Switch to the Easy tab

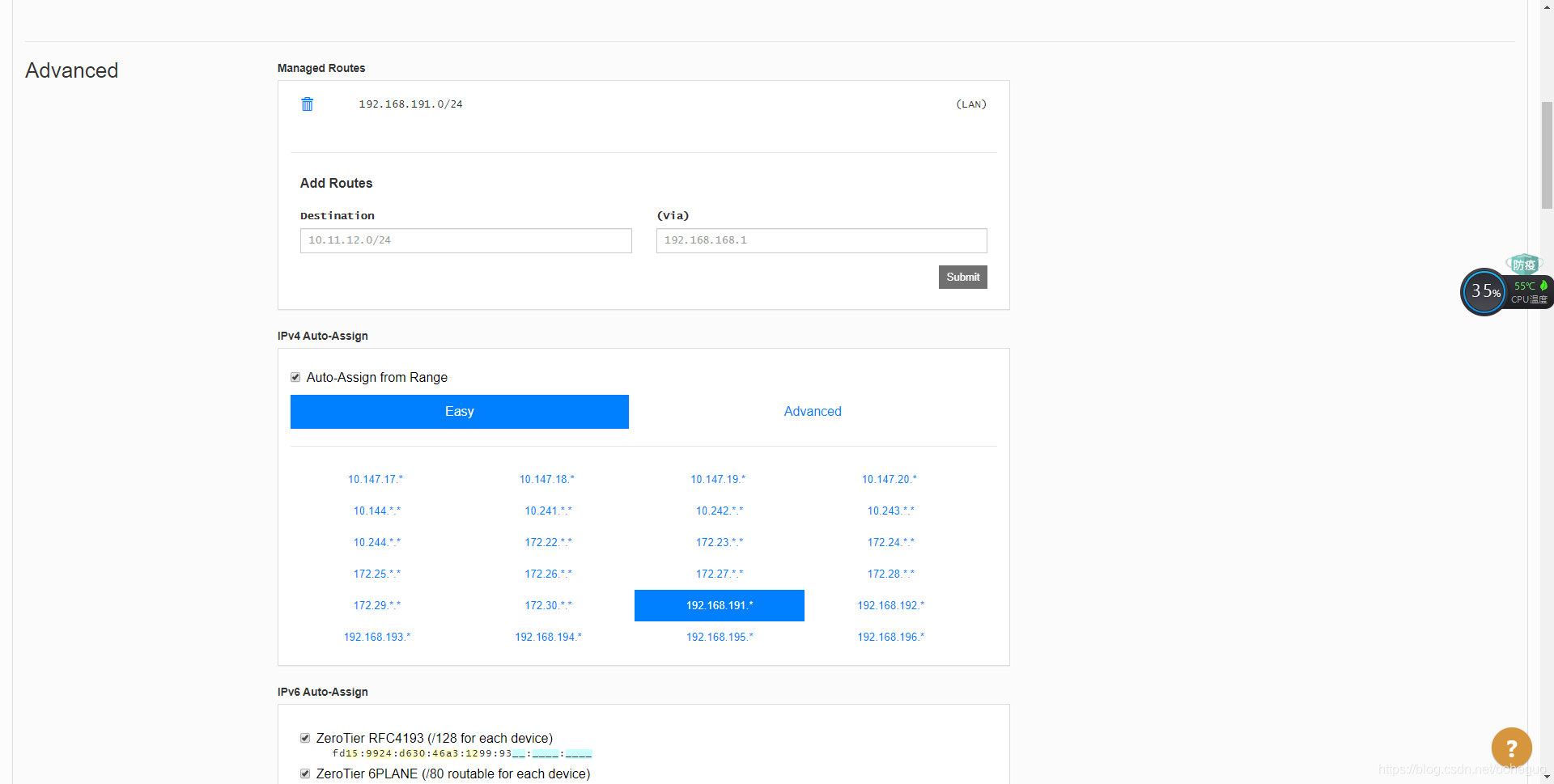click(x=459, y=412)
